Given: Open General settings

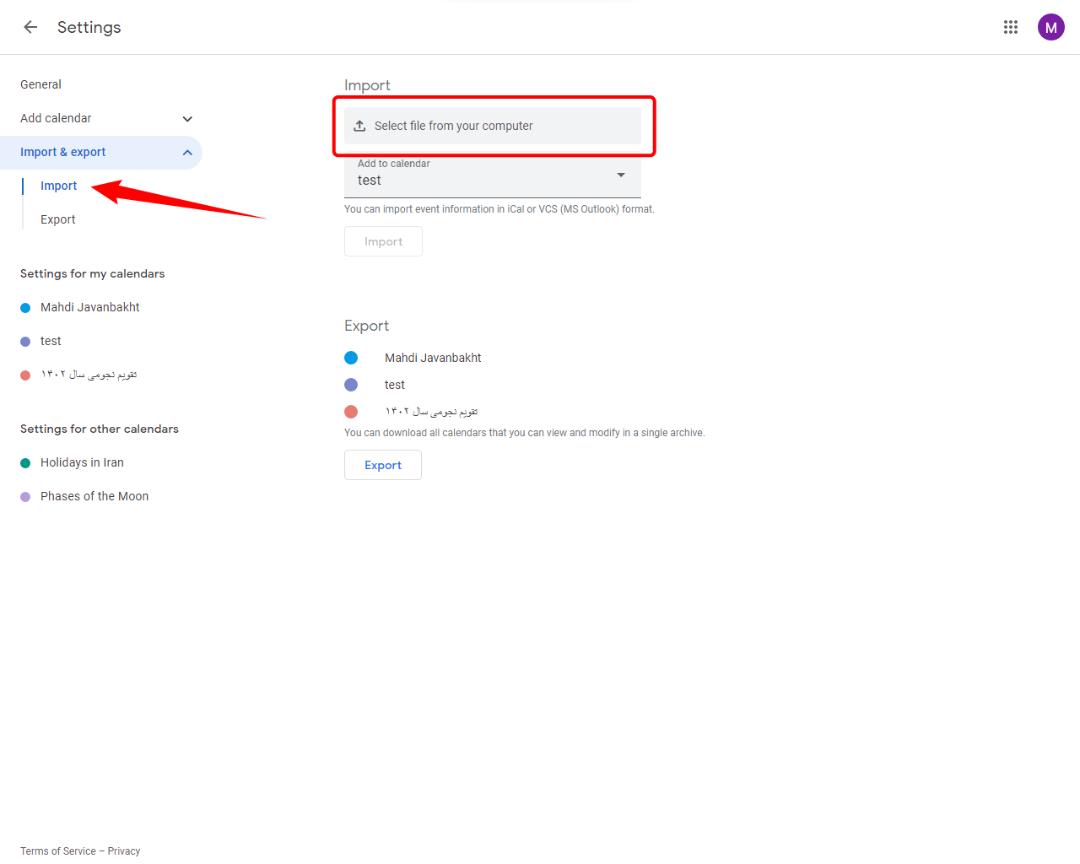Looking at the screenshot, I should pos(41,84).
